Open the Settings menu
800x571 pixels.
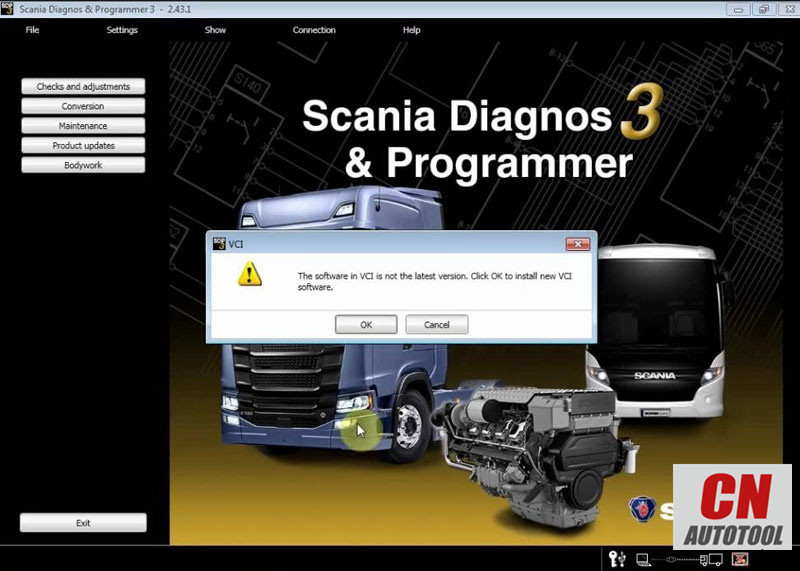pos(122,30)
